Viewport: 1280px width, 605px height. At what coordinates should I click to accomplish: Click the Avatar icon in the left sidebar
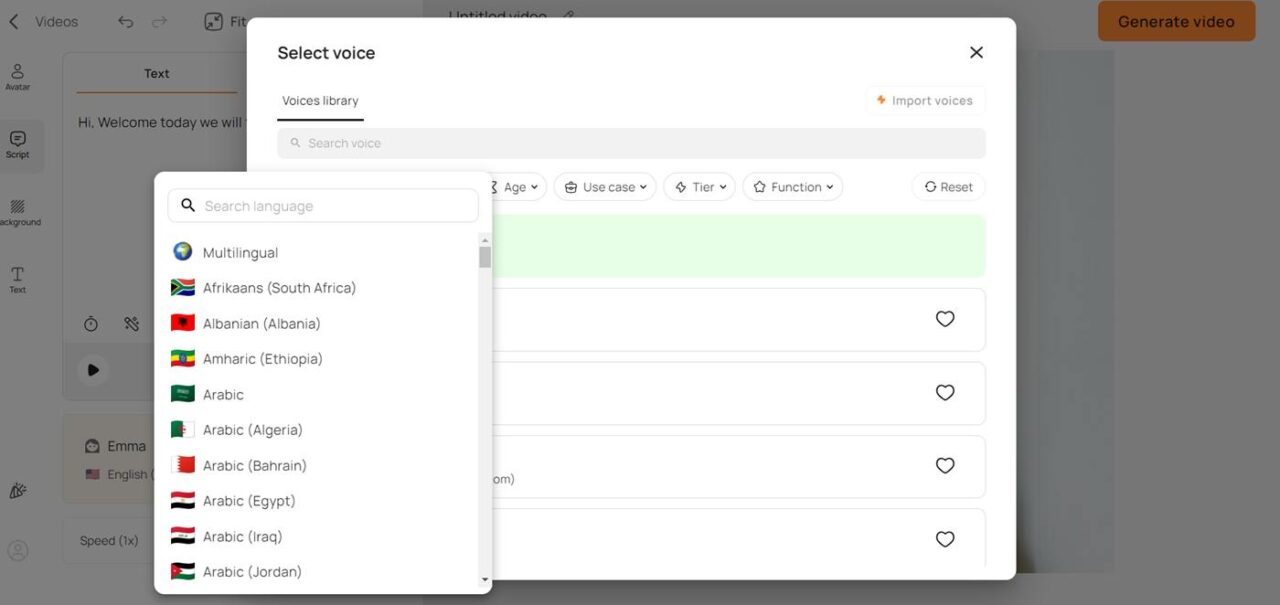[x=17, y=76]
